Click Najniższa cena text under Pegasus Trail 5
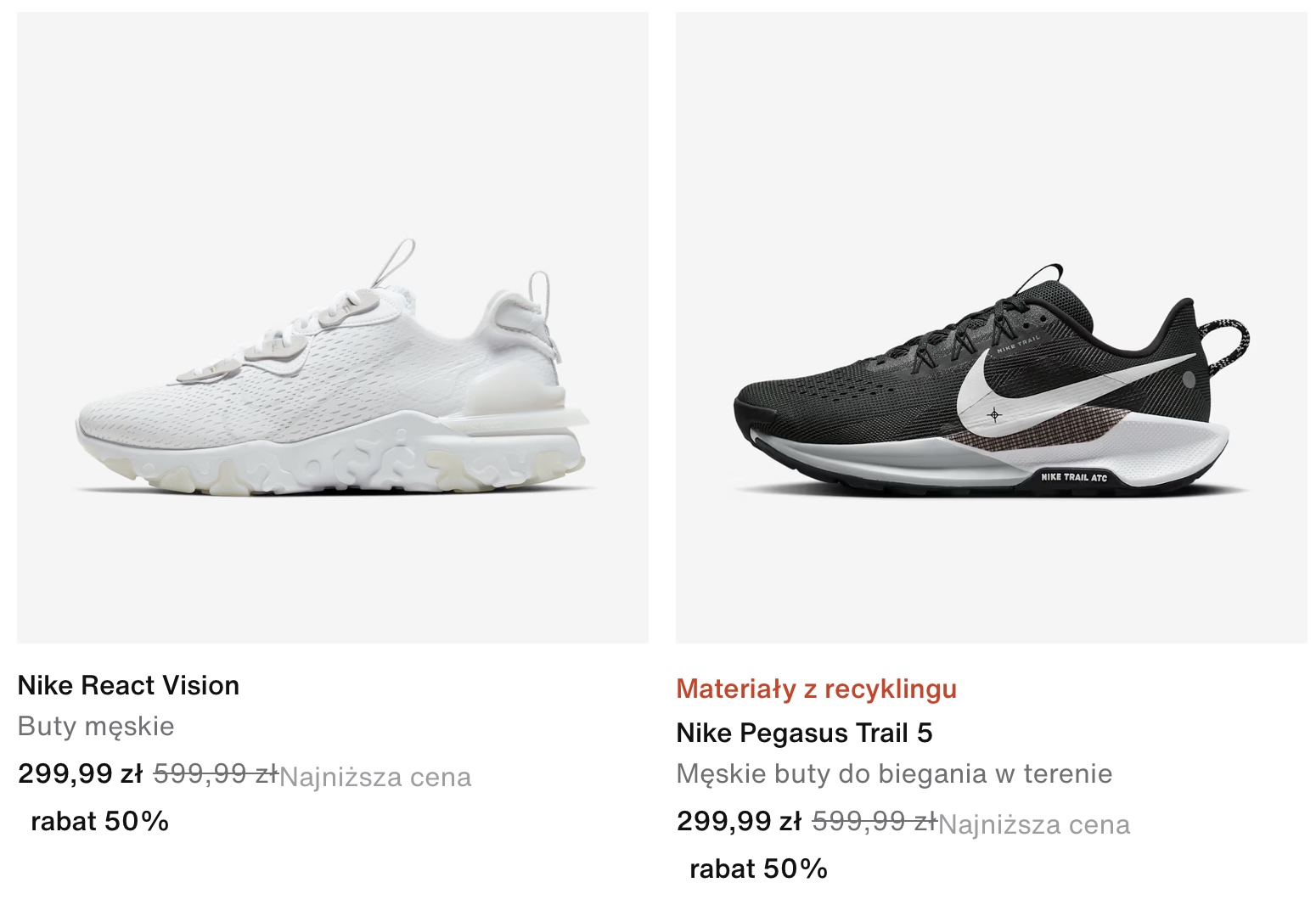 1034,824
